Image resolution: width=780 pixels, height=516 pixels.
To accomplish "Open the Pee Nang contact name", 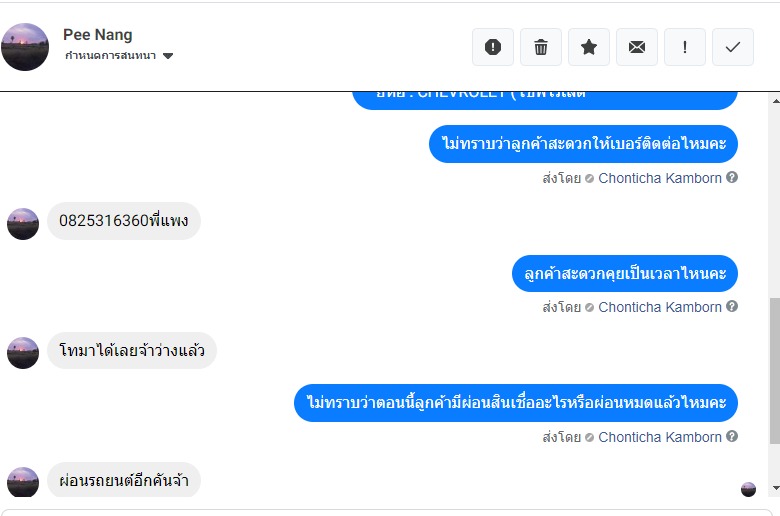I will tap(96, 35).
